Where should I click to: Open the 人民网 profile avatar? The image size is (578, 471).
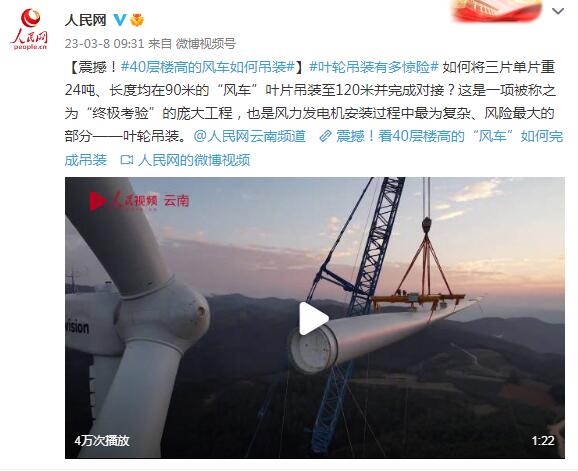(x=30, y=29)
